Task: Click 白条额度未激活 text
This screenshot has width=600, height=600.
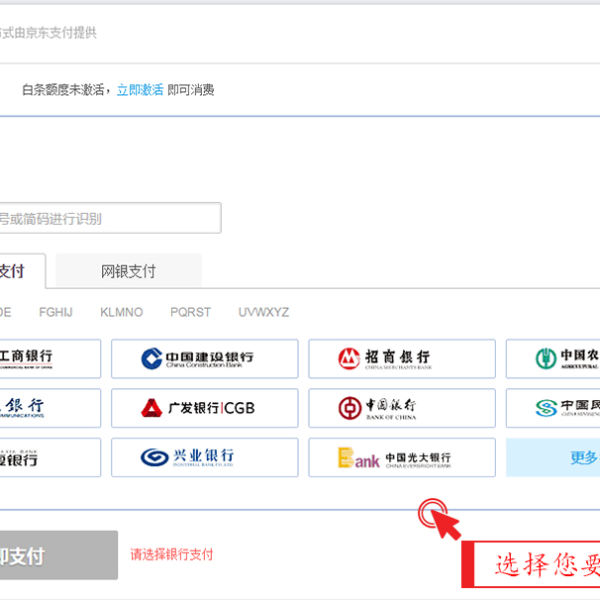Action: (63, 90)
